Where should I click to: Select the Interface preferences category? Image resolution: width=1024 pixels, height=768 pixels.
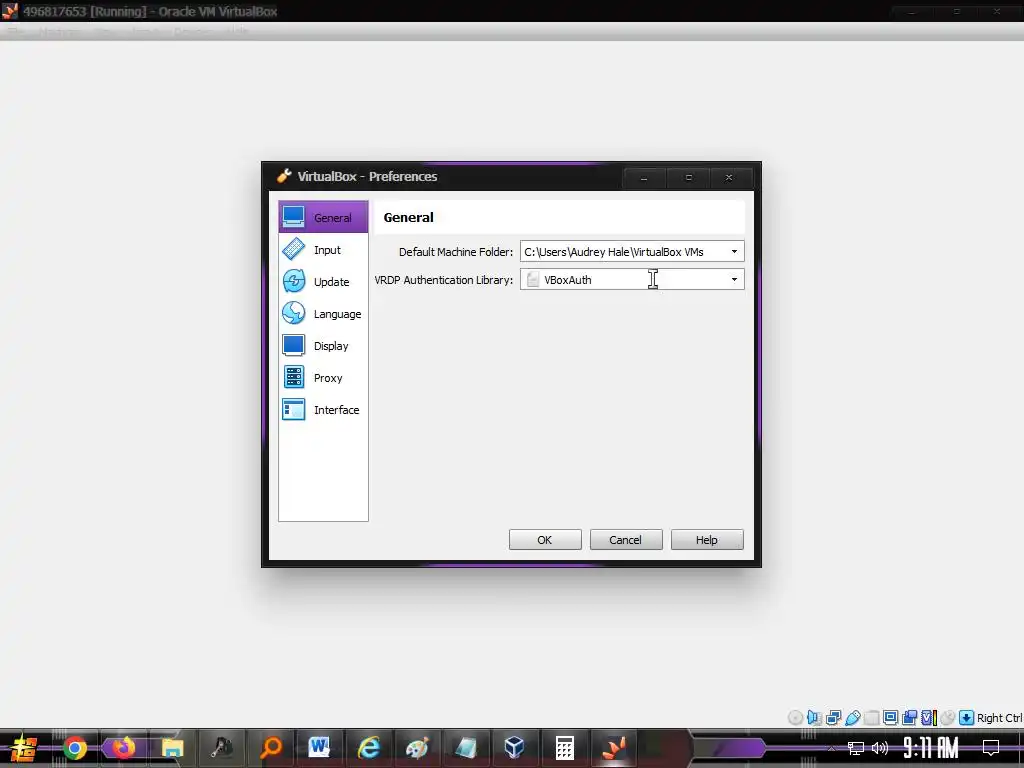pyautogui.click(x=323, y=409)
